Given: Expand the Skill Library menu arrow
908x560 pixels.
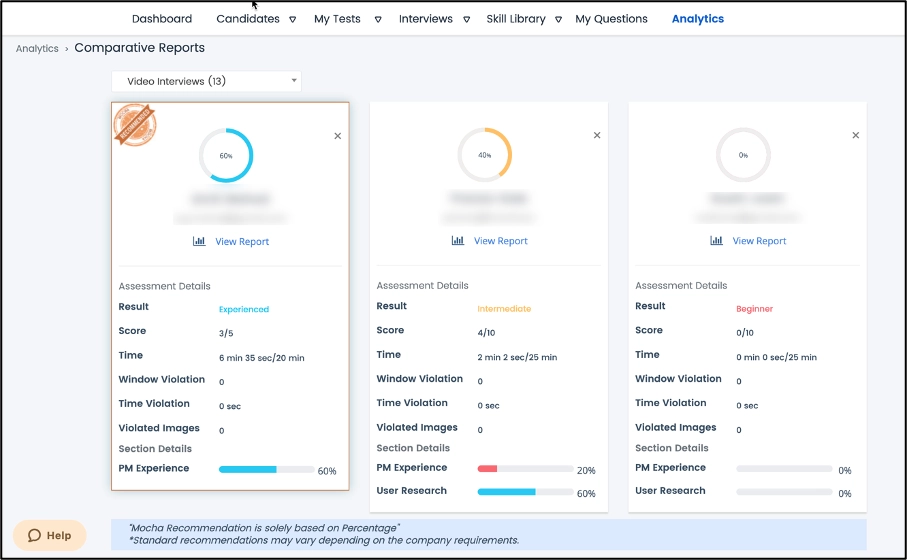Looking at the screenshot, I should (x=558, y=19).
